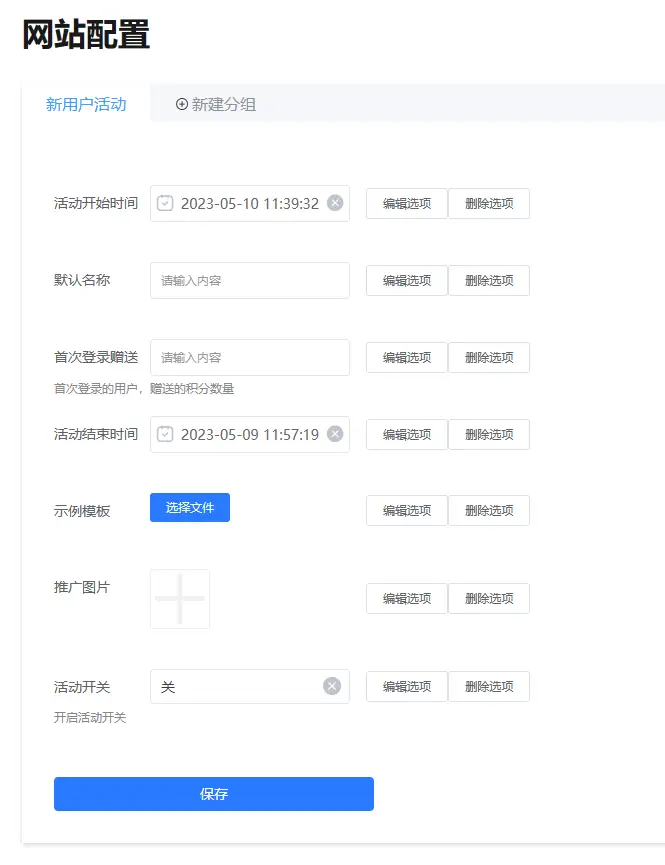This screenshot has width=665, height=865.
Task: Click 编辑选项 for 推广图片 row
Action: pos(406,599)
